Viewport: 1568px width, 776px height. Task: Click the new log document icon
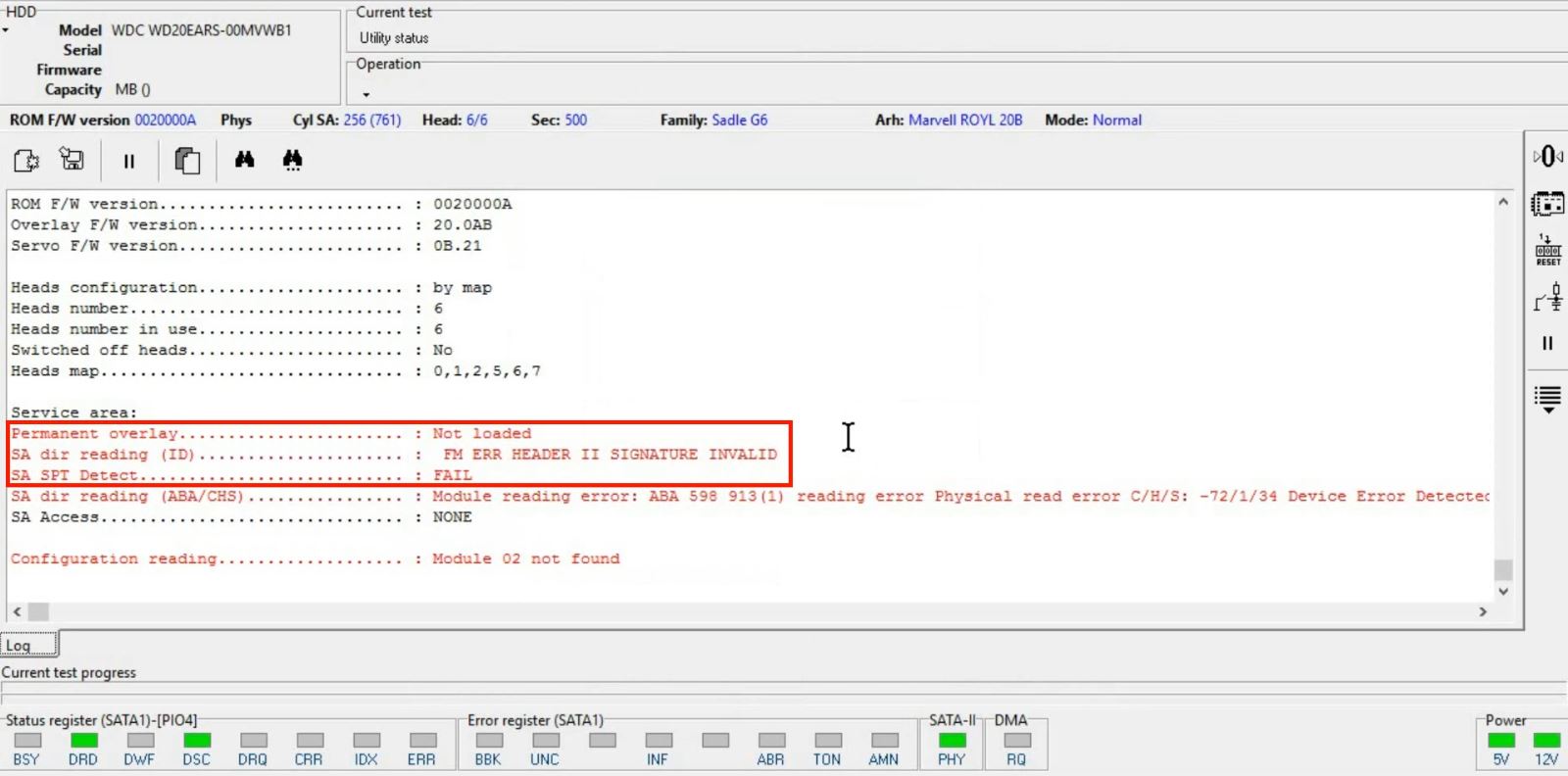(x=26, y=161)
